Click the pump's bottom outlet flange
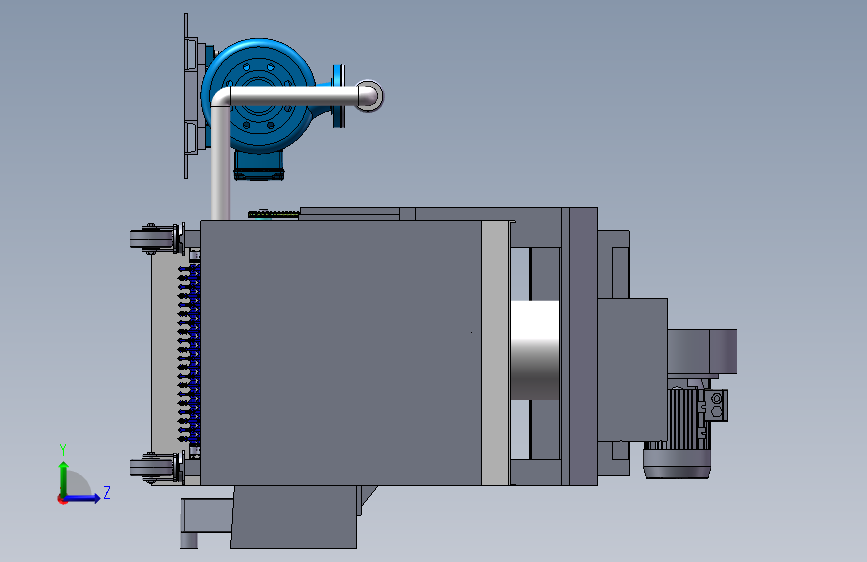This screenshot has width=867, height=562. pos(259,175)
